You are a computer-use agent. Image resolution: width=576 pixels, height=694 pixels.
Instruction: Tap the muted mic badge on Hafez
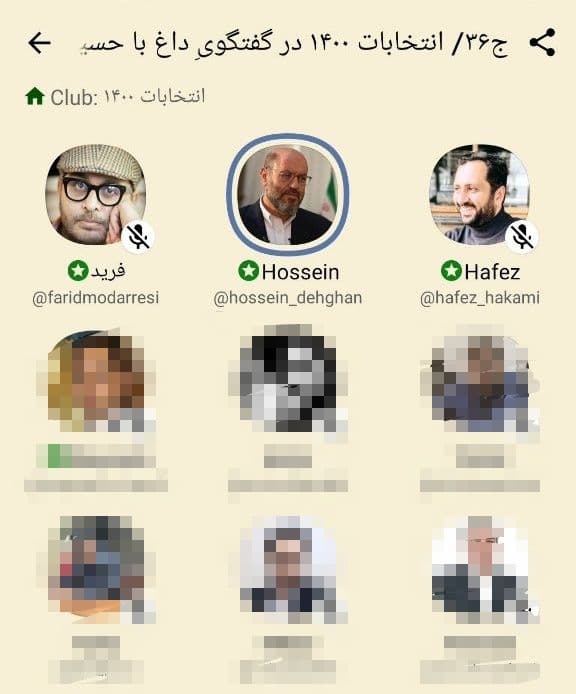(522, 236)
